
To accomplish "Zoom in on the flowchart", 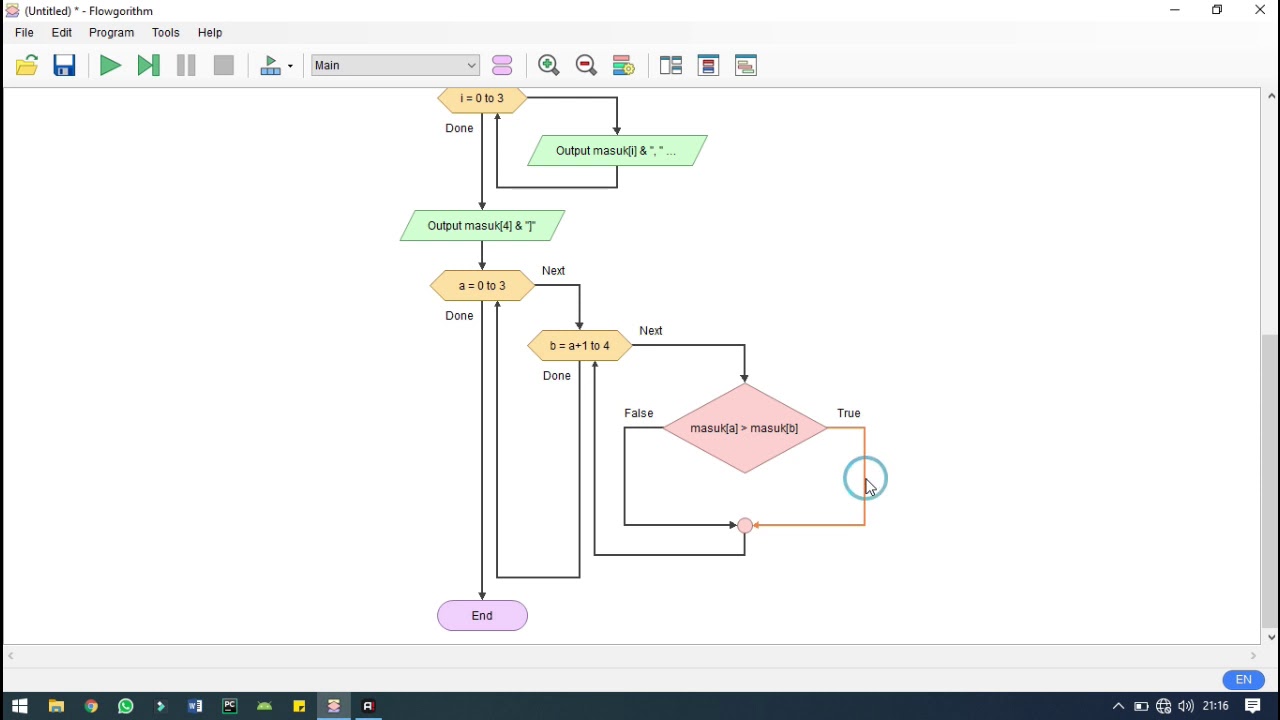I will [549, 66].
